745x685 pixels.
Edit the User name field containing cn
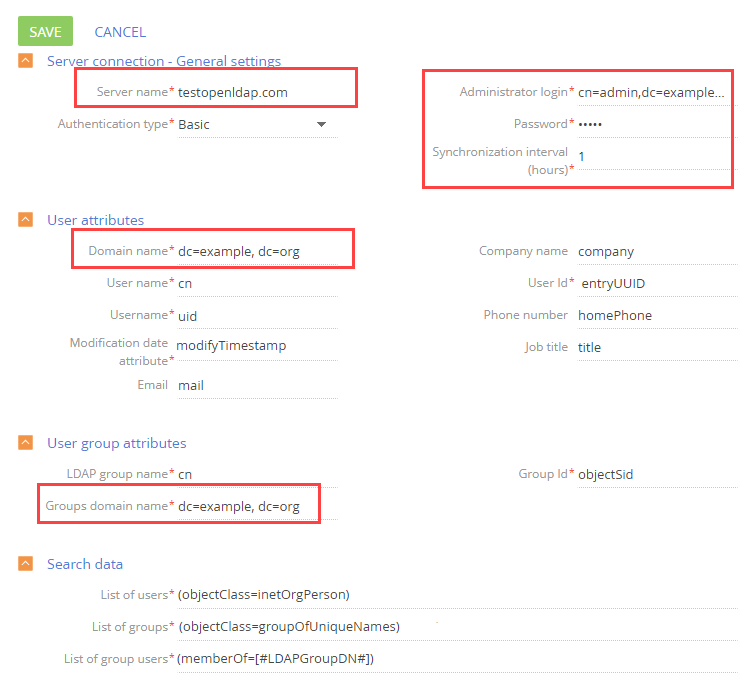[258, 284]
